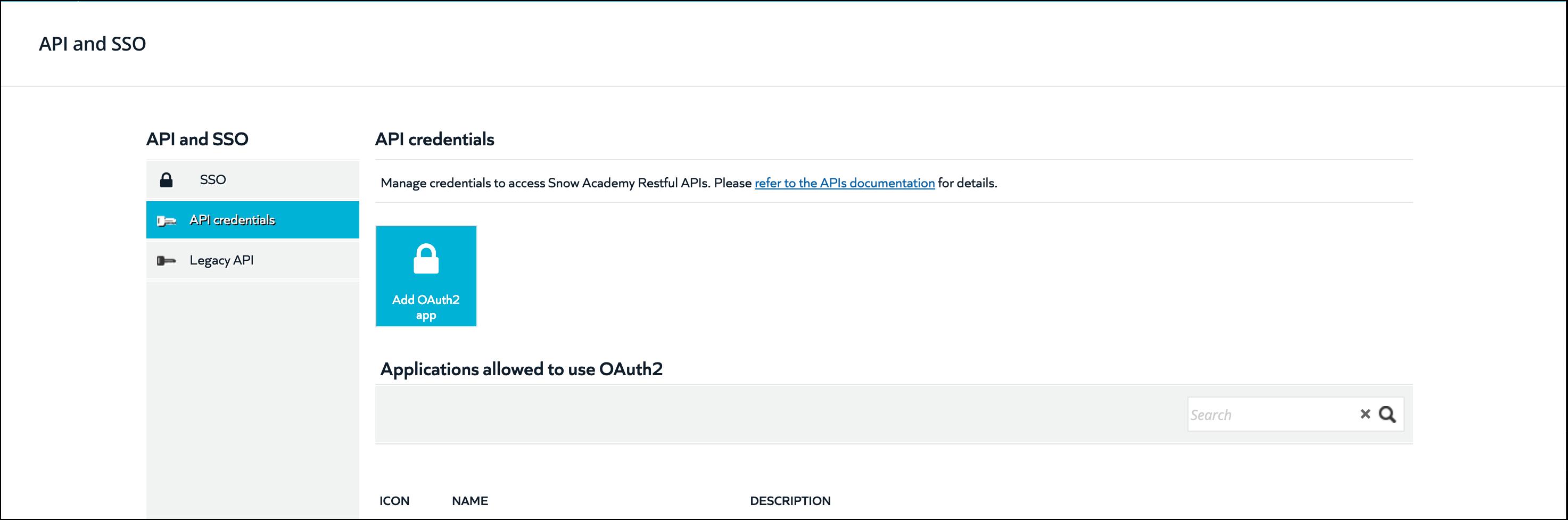Click the key icon beside Legacy API
Image resolution: width=1568 pixels, height=520 pixels.
pyautogui.click(x=166, y=261)
